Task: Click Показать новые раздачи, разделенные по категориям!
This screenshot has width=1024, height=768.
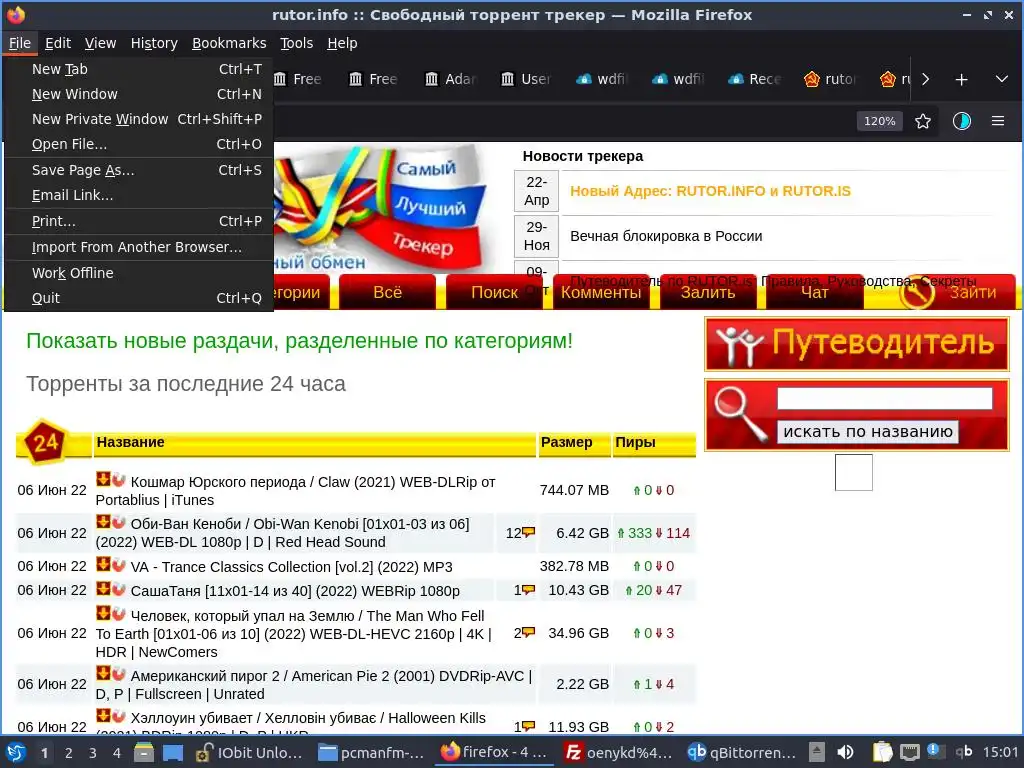Action: click(x=299, y=340)
